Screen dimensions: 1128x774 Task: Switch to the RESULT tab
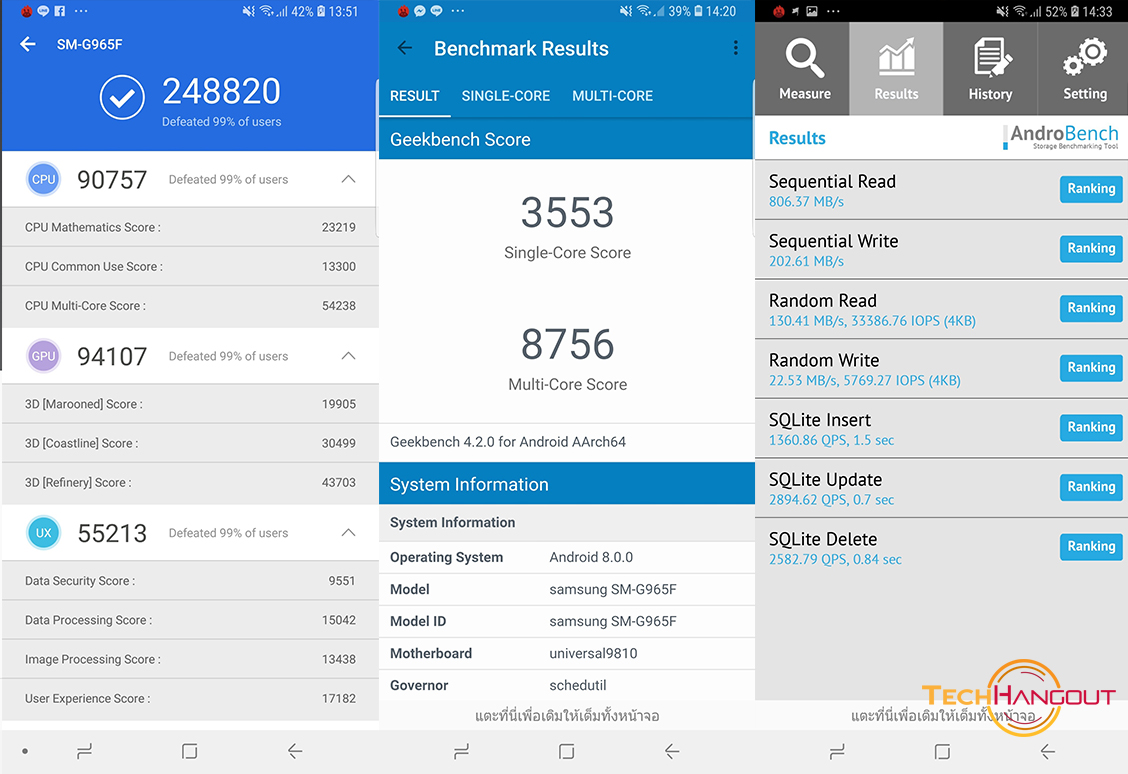coord(414,96)
